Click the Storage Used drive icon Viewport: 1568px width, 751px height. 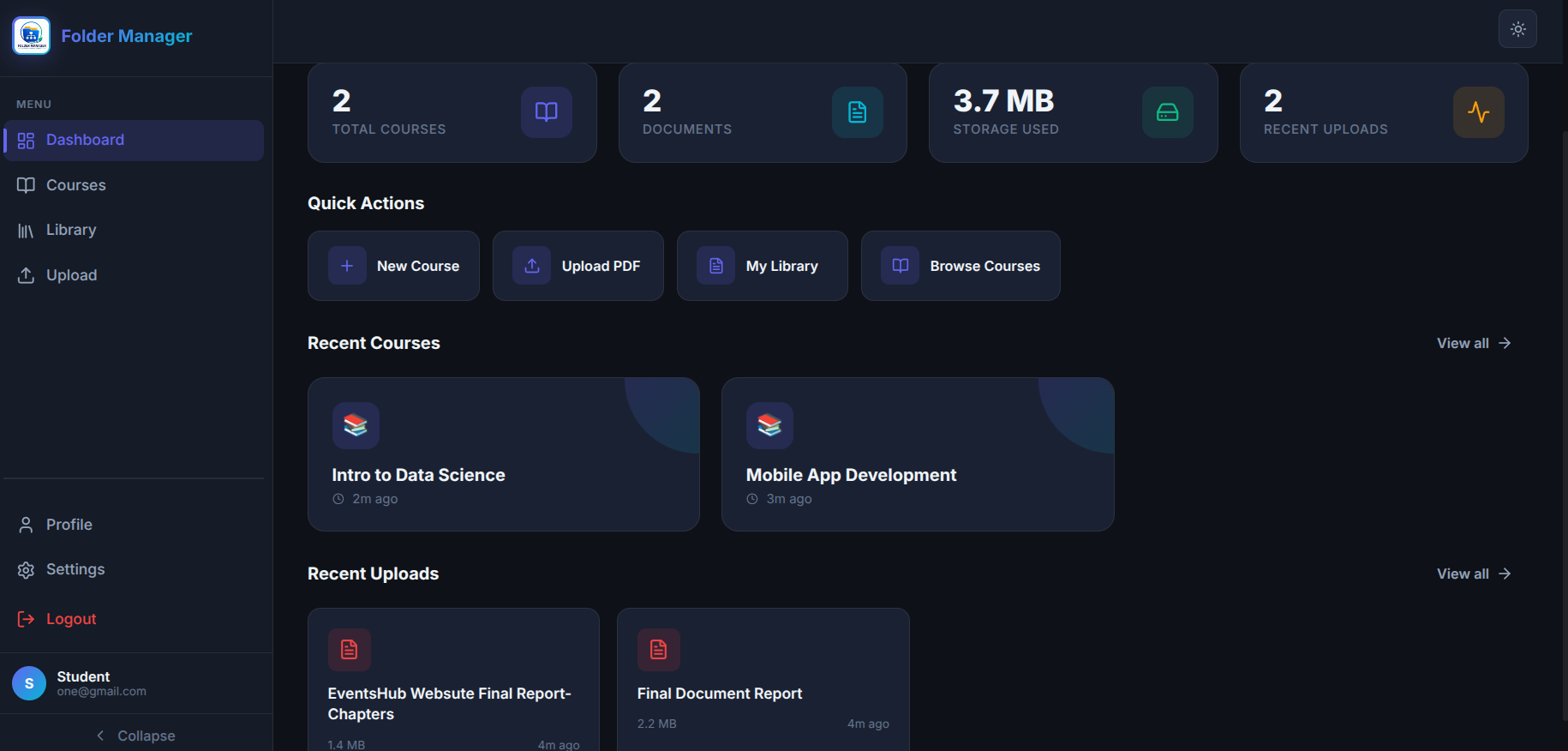click(x=1168, y=112)
